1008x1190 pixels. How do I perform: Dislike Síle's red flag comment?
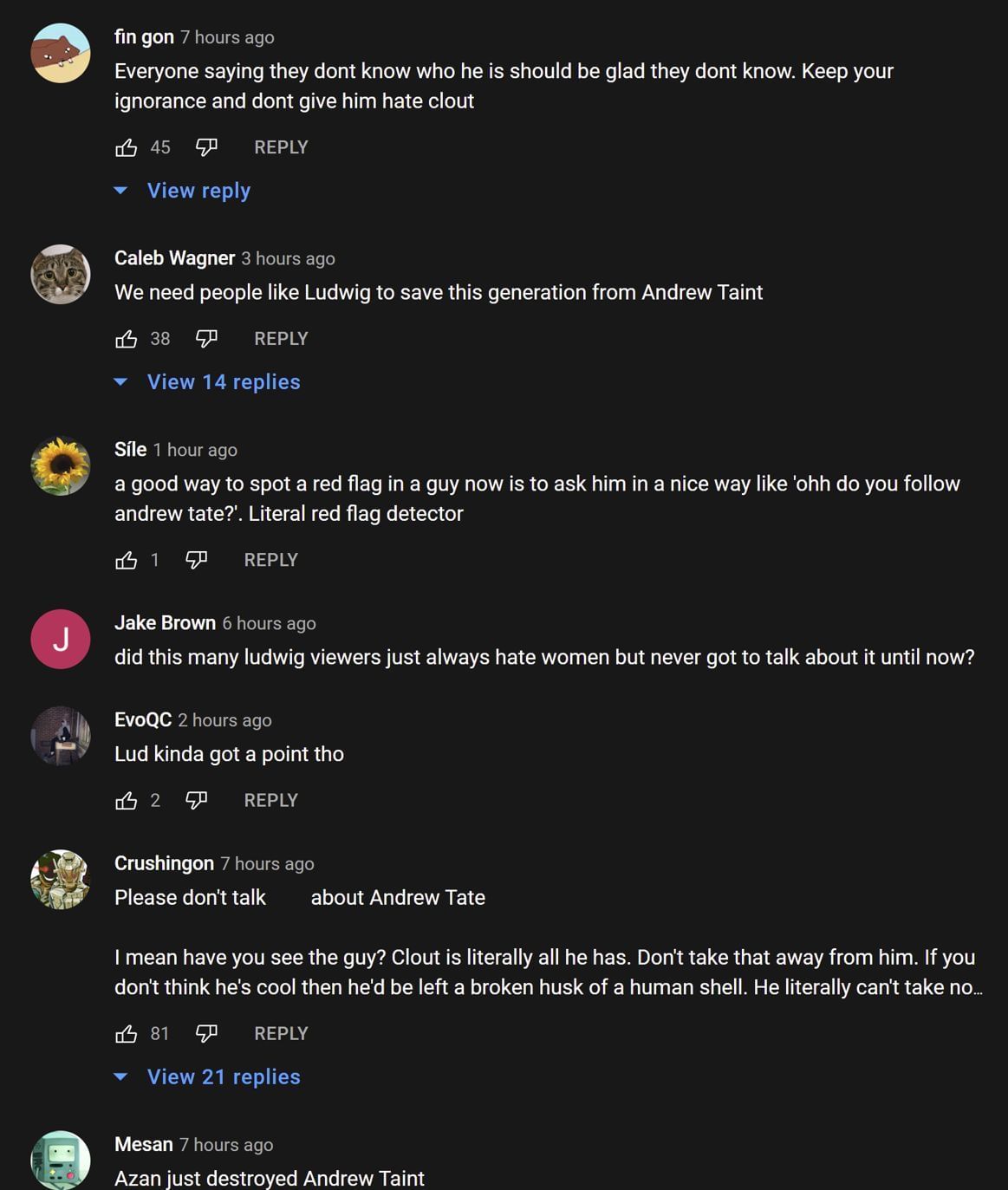[197, 560]
